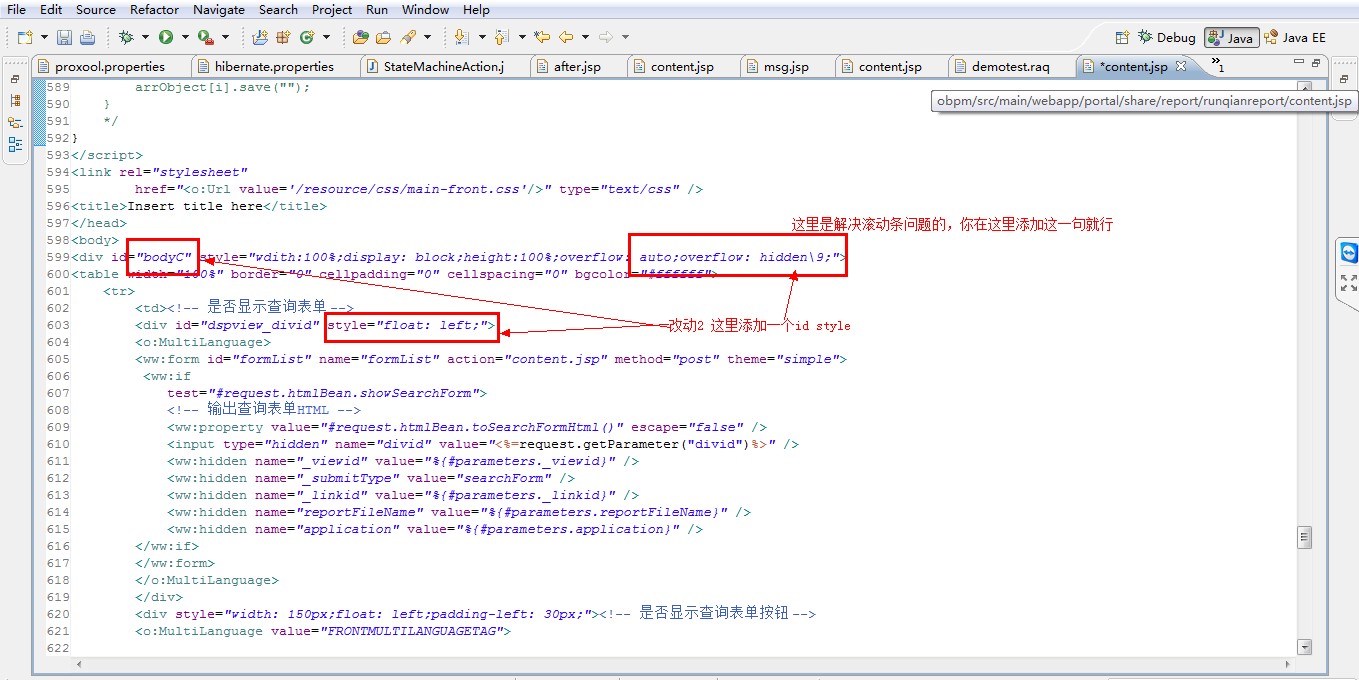Switch to msg.jsp tab
The image size is (1359, 680).
pos(785,66)
